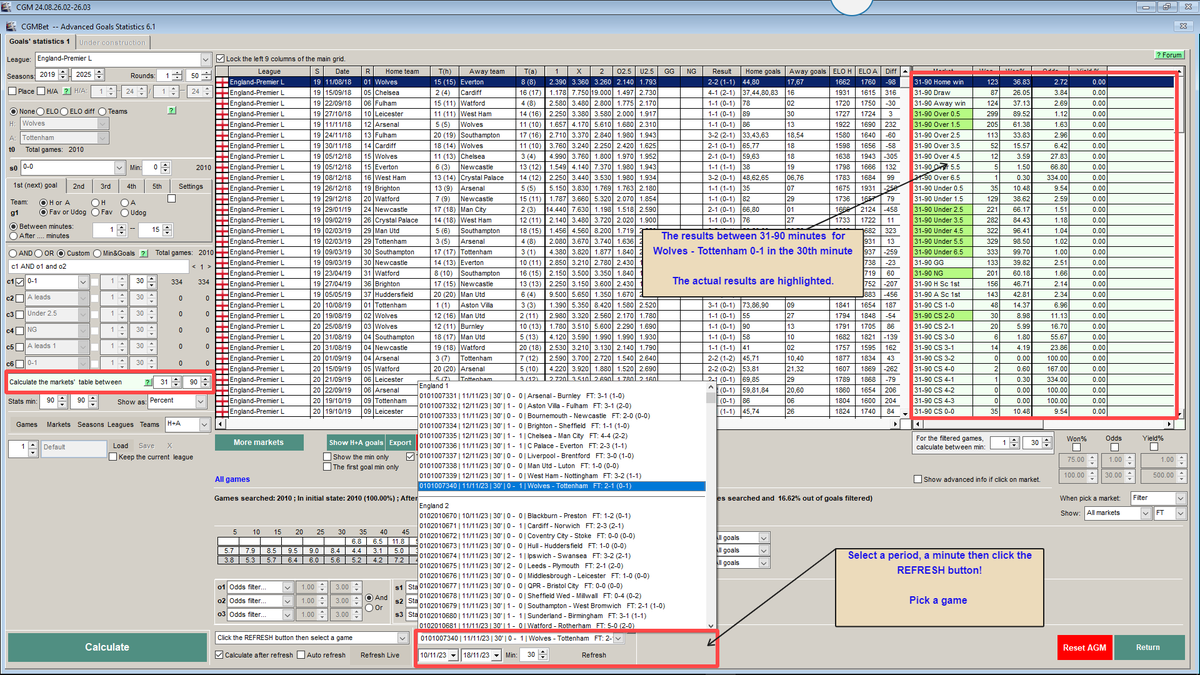Select Min&Goals radio option

(x=99, y=253)
